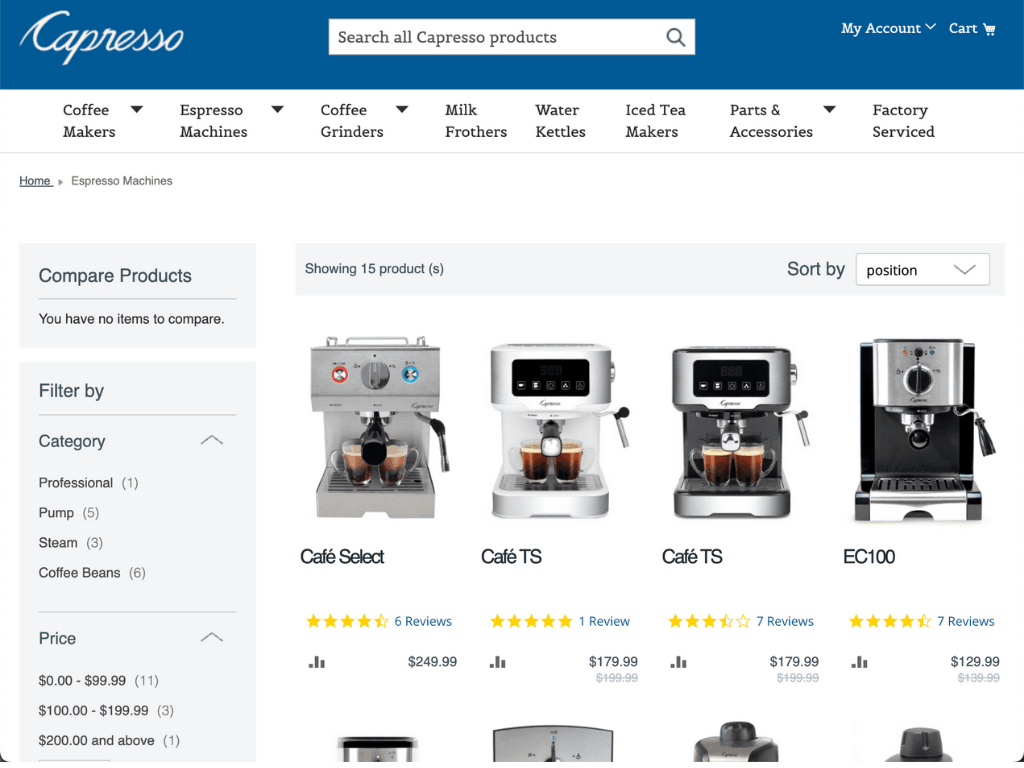
Task: Open the white Café TS product image
Action: tap(560, 430)
